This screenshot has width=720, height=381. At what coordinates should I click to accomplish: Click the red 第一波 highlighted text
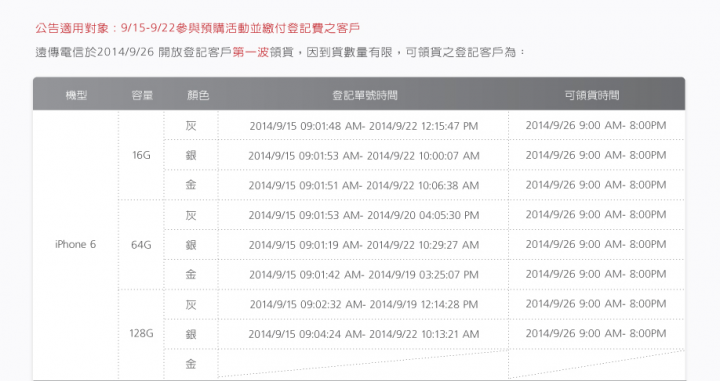pos(250,52)
